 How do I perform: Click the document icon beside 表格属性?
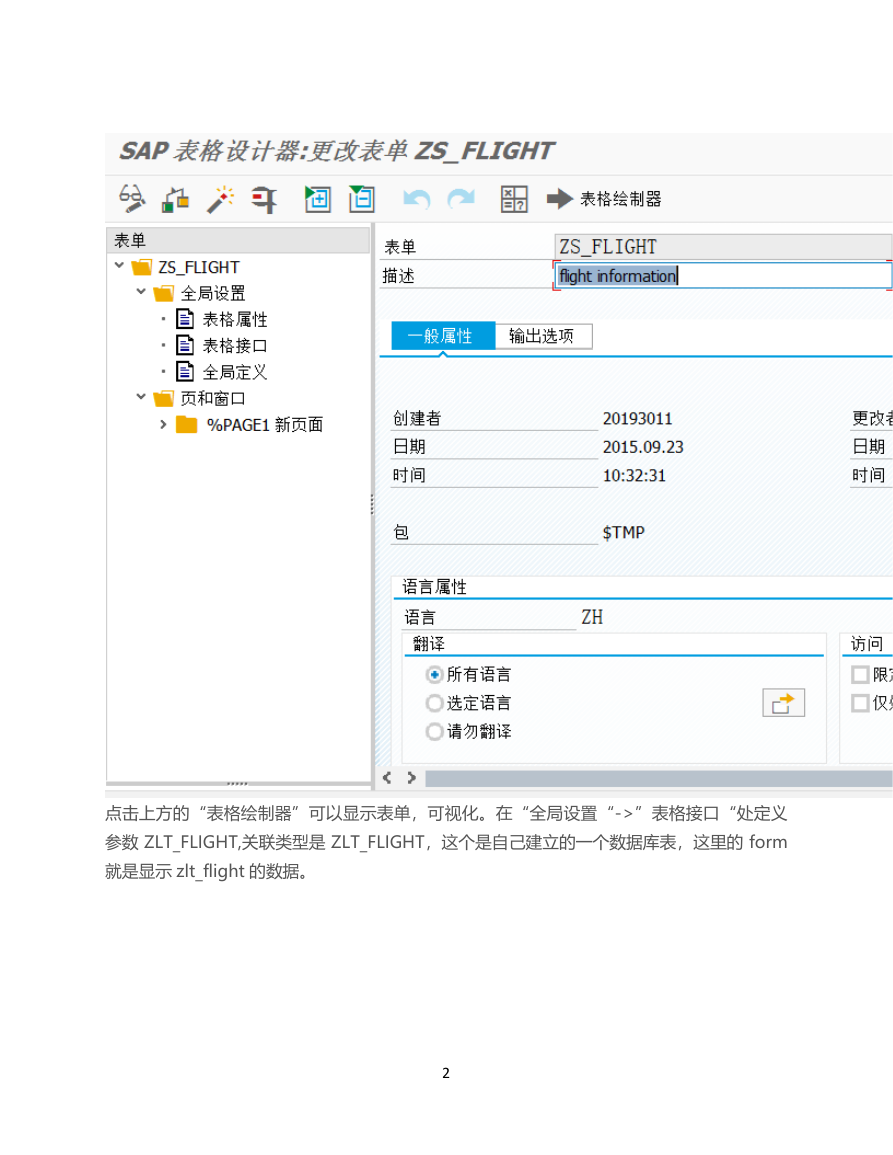click(x=185, y=319)
